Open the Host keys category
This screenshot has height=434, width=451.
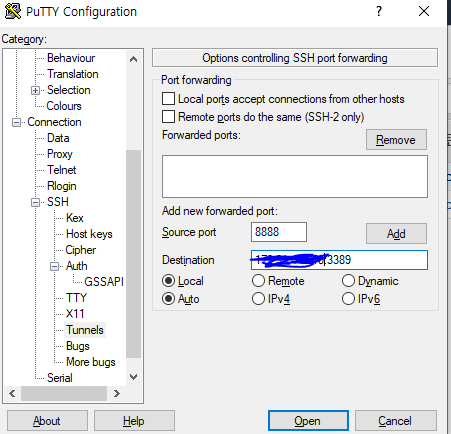pos(89,234)
